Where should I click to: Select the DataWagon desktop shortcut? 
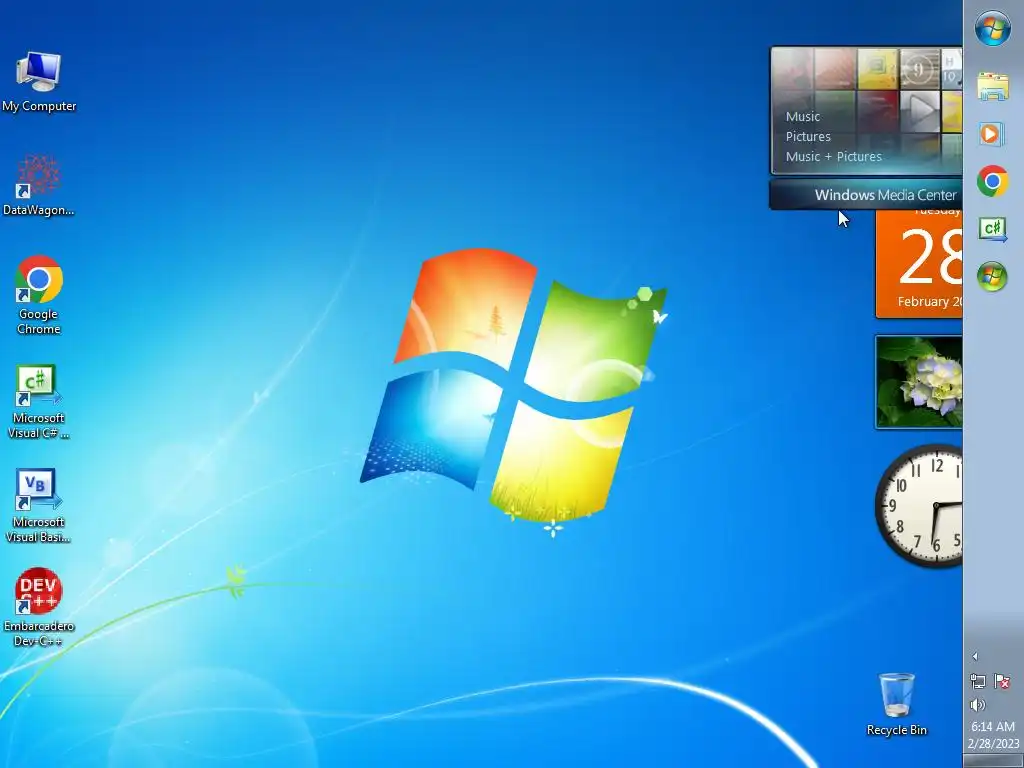[38, 185]
